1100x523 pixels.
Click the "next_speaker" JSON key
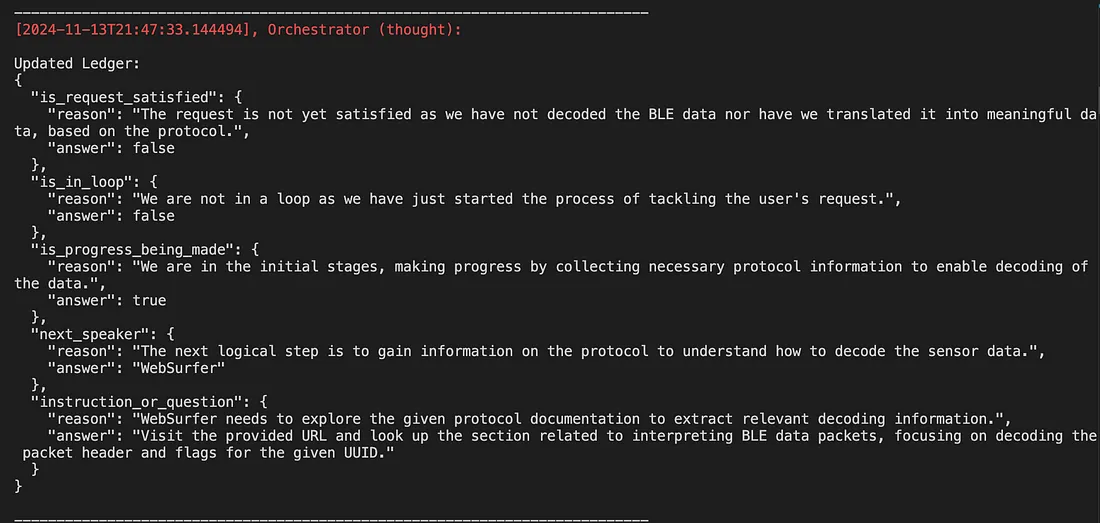point(91,334)
